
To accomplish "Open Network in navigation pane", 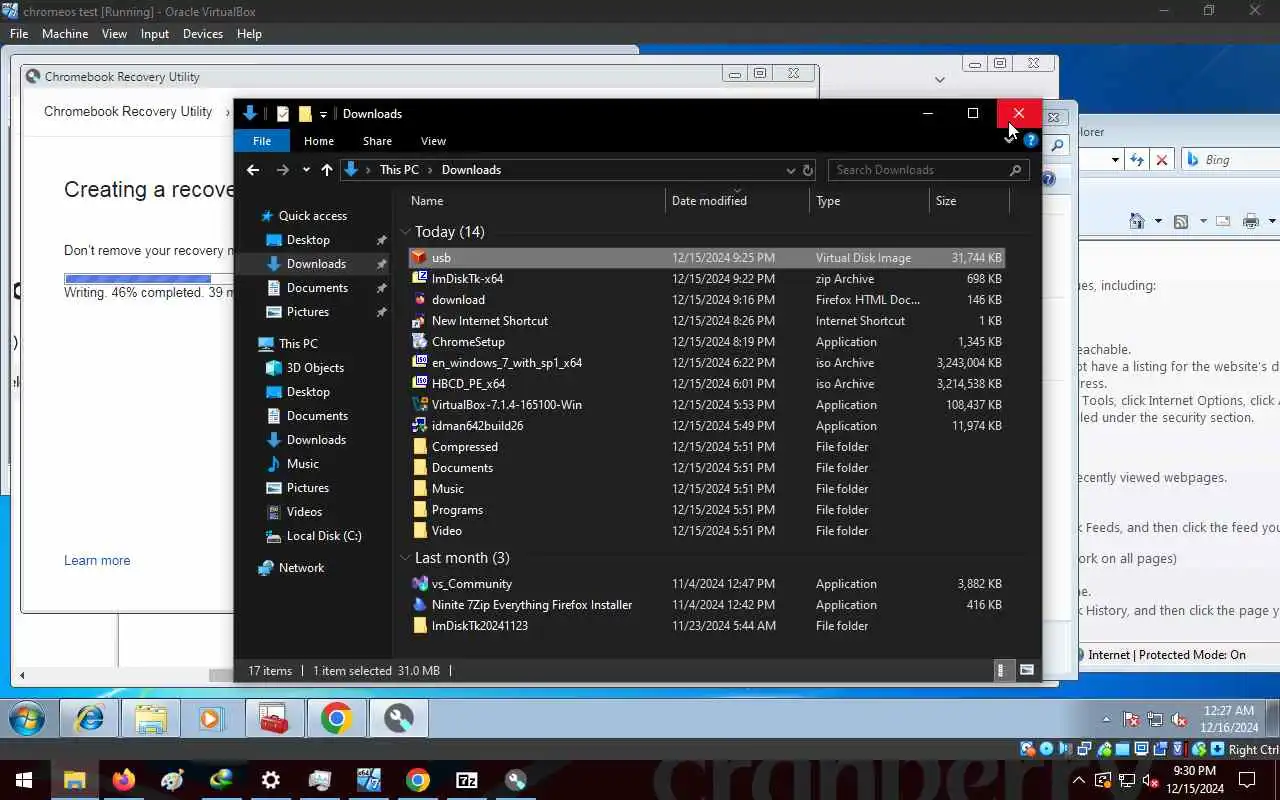I will tap(291, 568).
